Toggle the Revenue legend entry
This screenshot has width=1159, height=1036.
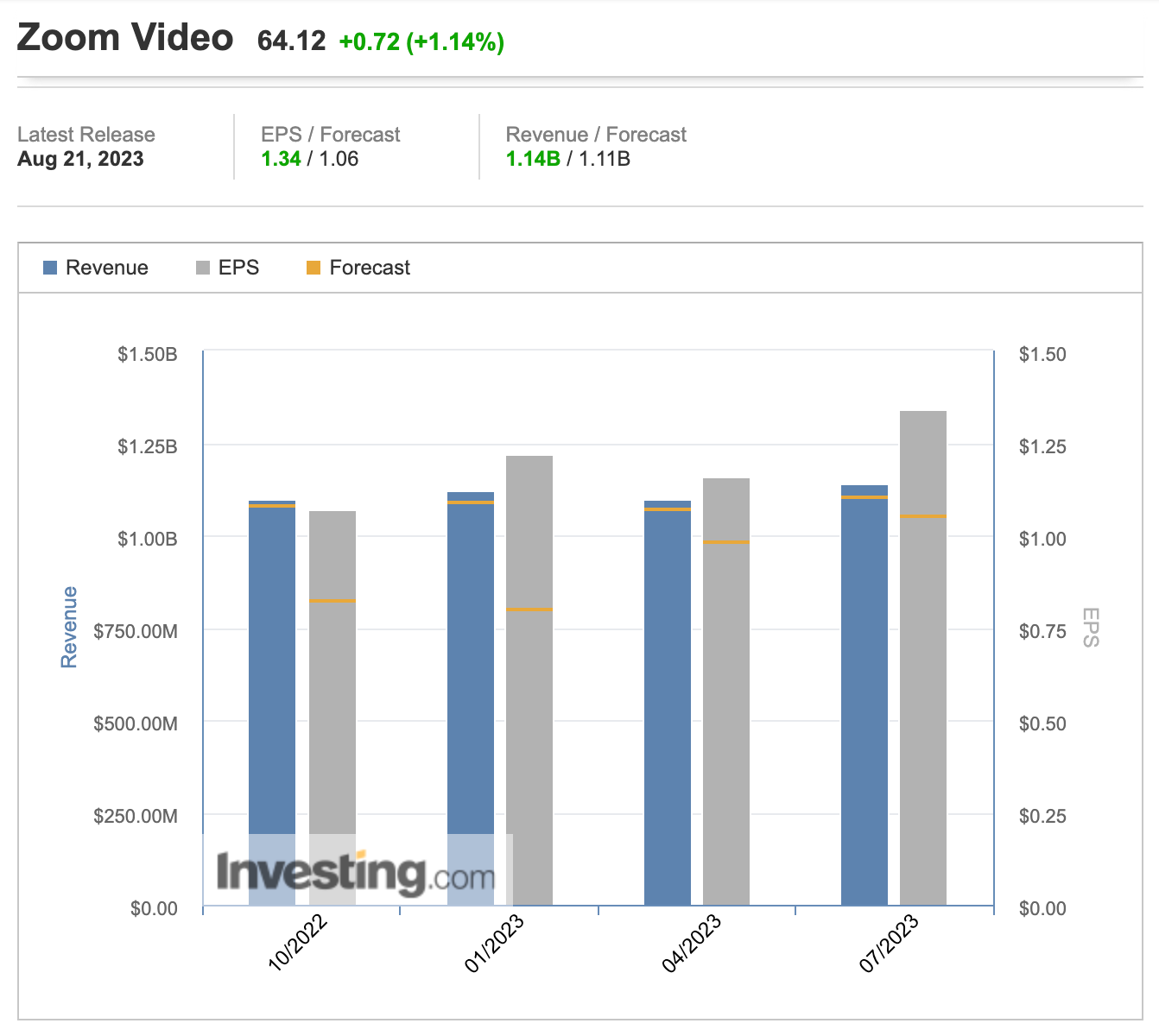click(96, 268)
